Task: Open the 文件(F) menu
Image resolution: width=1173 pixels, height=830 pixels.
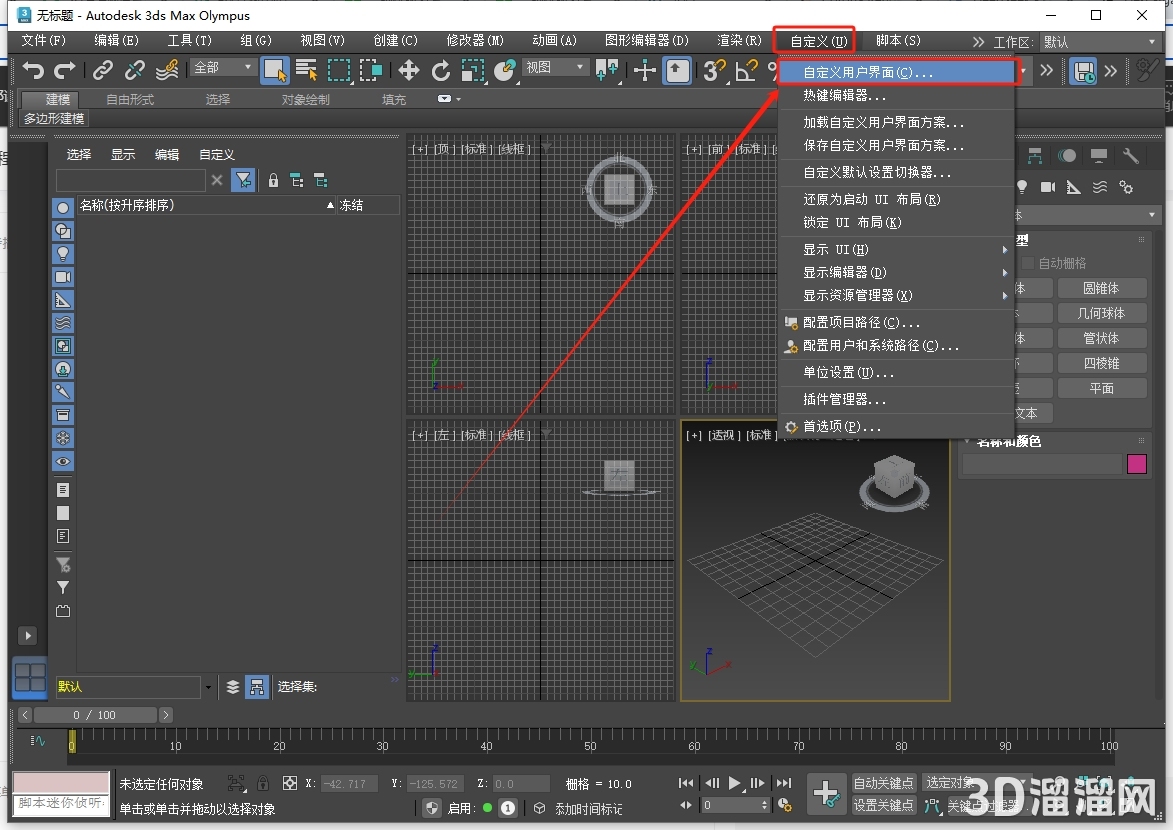Action: point(43,40)
